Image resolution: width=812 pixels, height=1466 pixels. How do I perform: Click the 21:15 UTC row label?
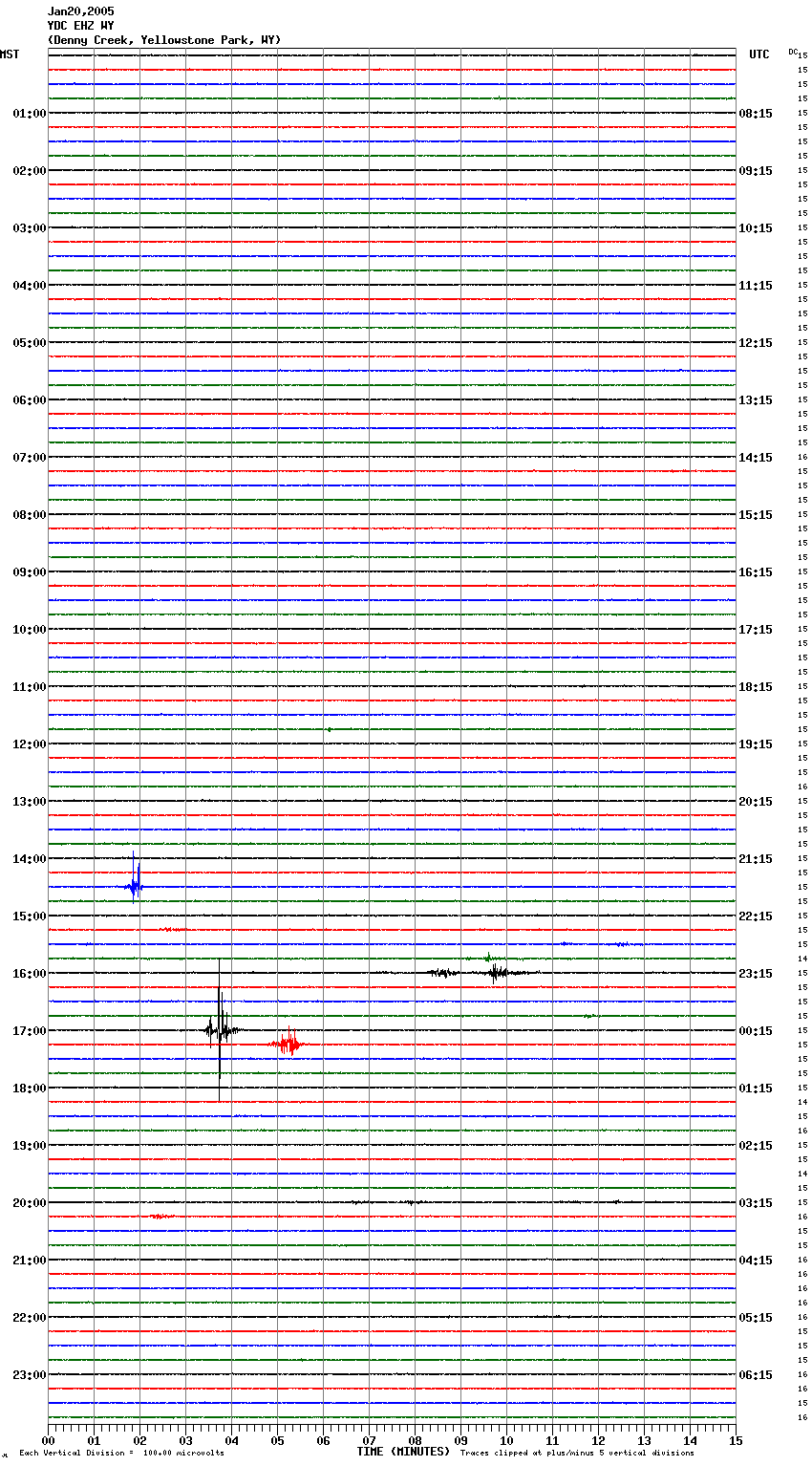(756, 859)
